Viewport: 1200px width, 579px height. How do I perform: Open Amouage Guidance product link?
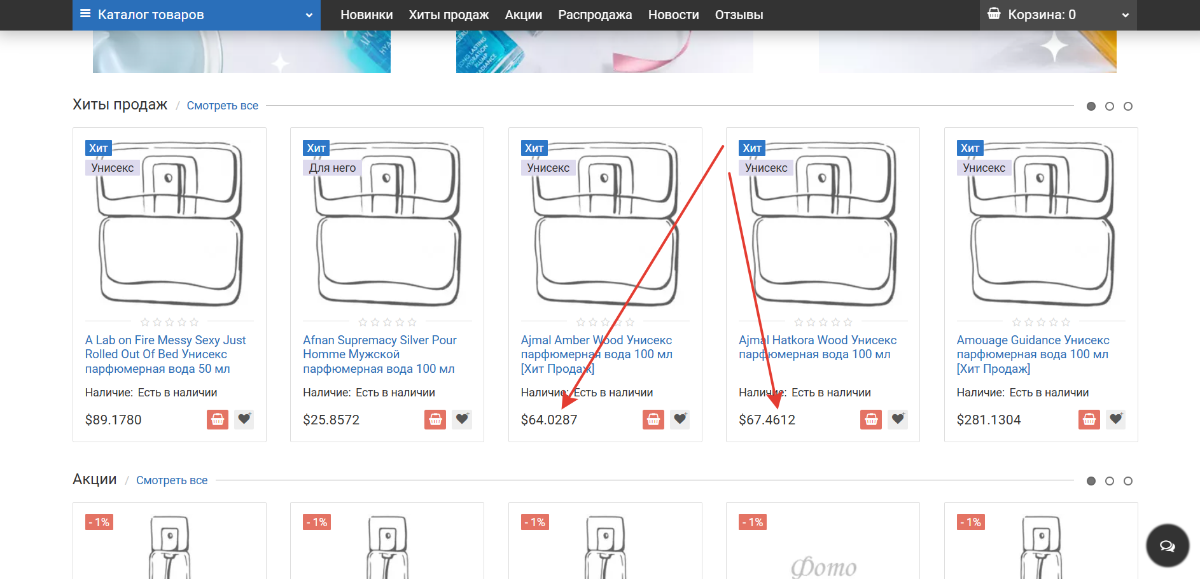[1033, 354]
